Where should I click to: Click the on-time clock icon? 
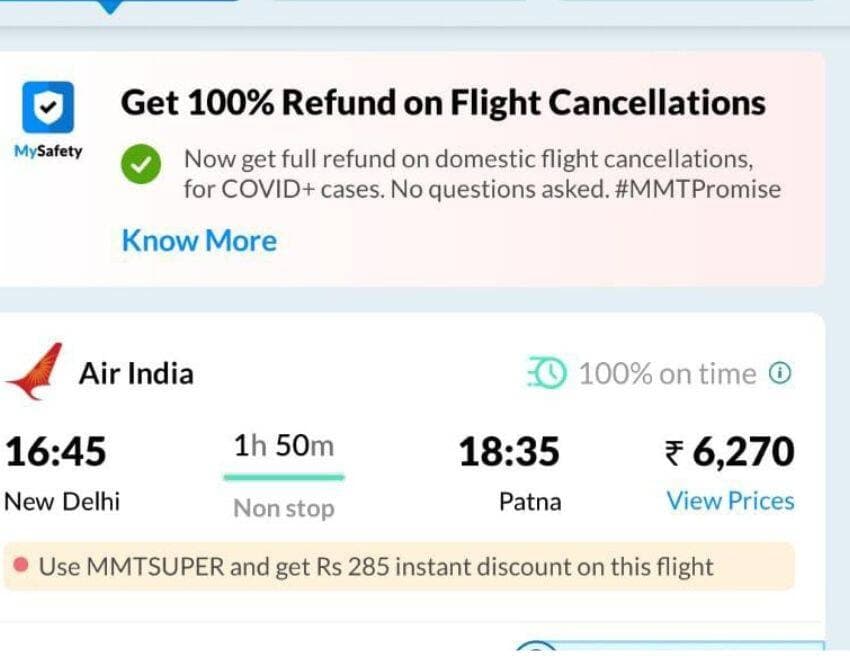(547, 374)
